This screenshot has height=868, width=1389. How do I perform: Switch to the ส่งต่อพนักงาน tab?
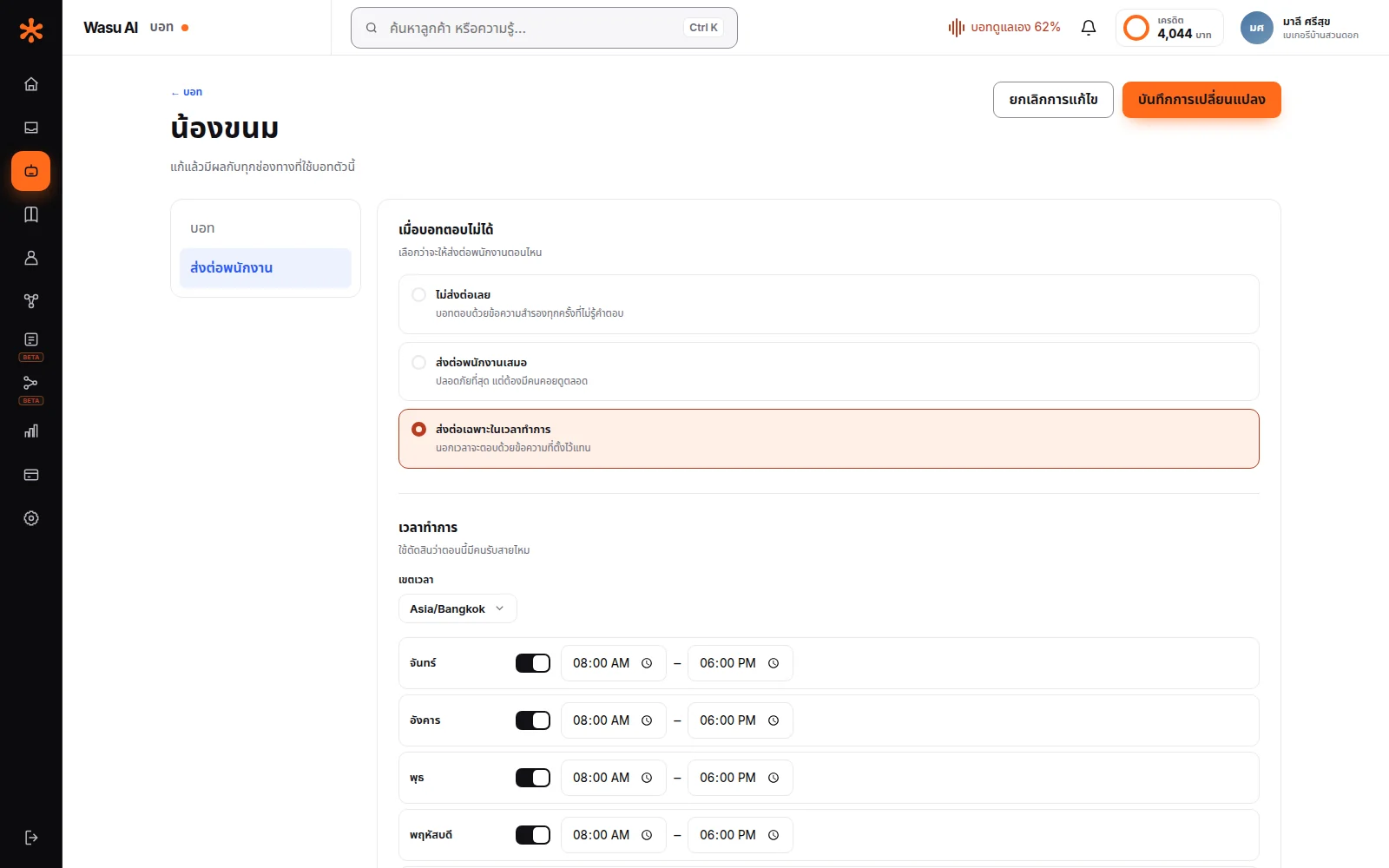pos(266,268)
